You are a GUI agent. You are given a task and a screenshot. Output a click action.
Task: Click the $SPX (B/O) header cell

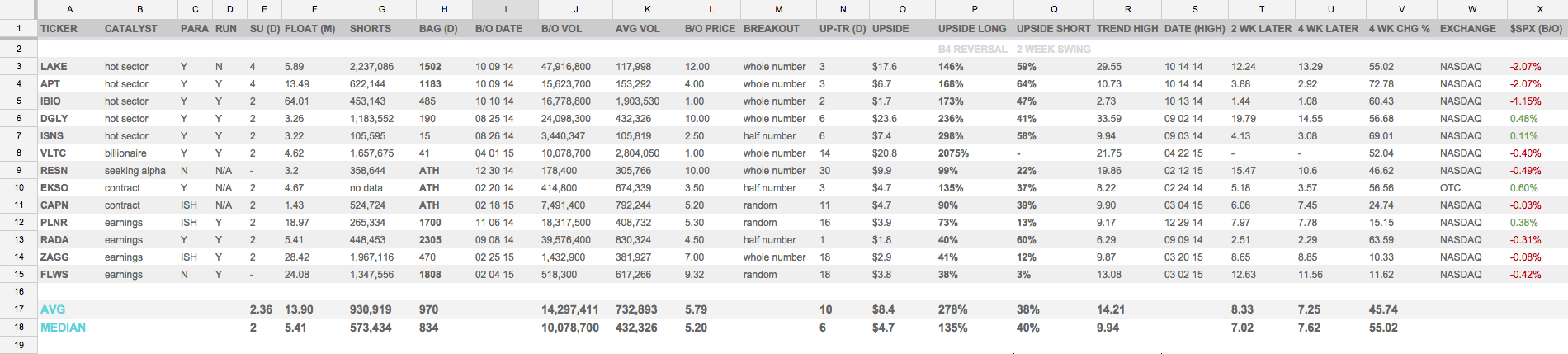point(1536,28)
